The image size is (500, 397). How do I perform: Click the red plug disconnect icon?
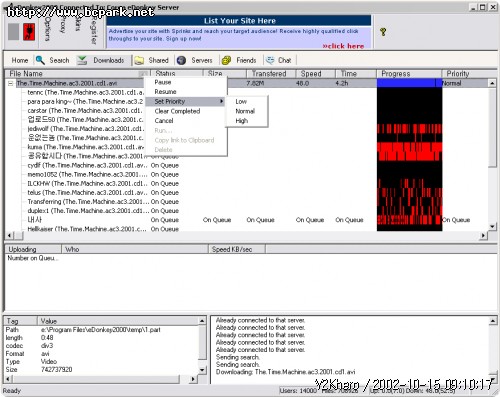pos(29,32)
